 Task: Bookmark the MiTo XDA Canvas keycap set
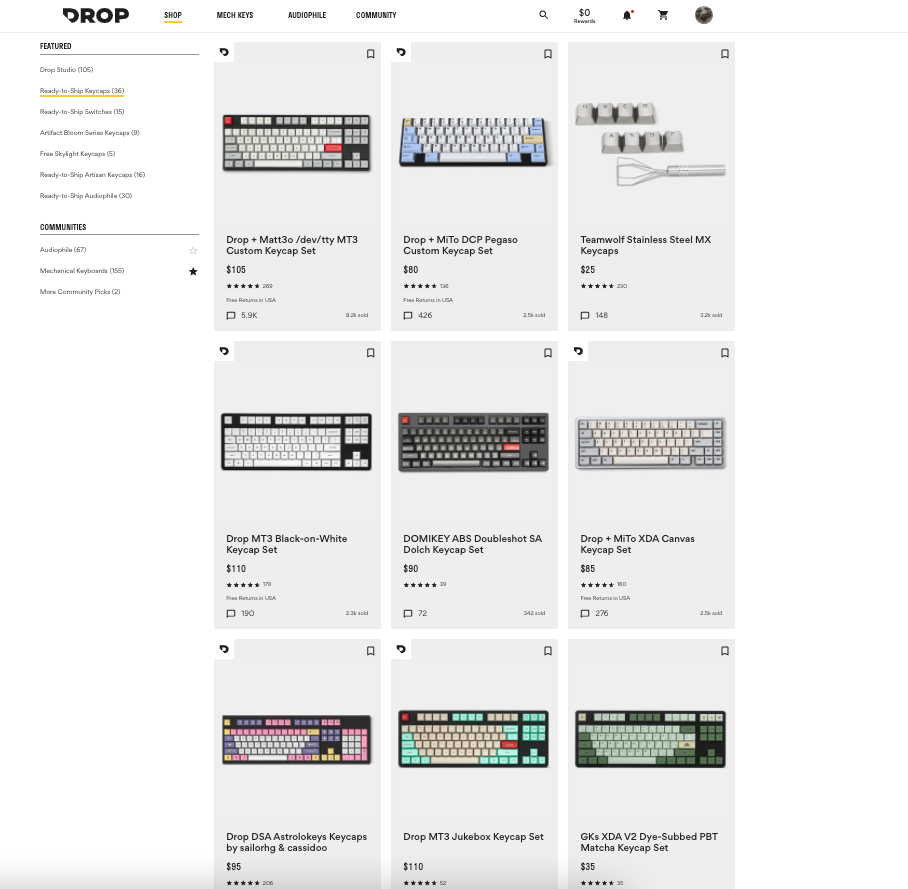tap(724, 353)
